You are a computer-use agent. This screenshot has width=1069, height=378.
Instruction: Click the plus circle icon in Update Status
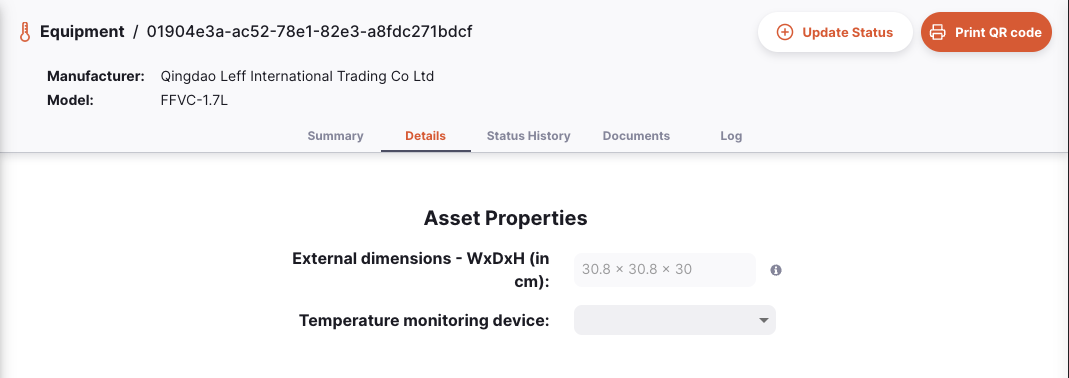coord(785,32)
